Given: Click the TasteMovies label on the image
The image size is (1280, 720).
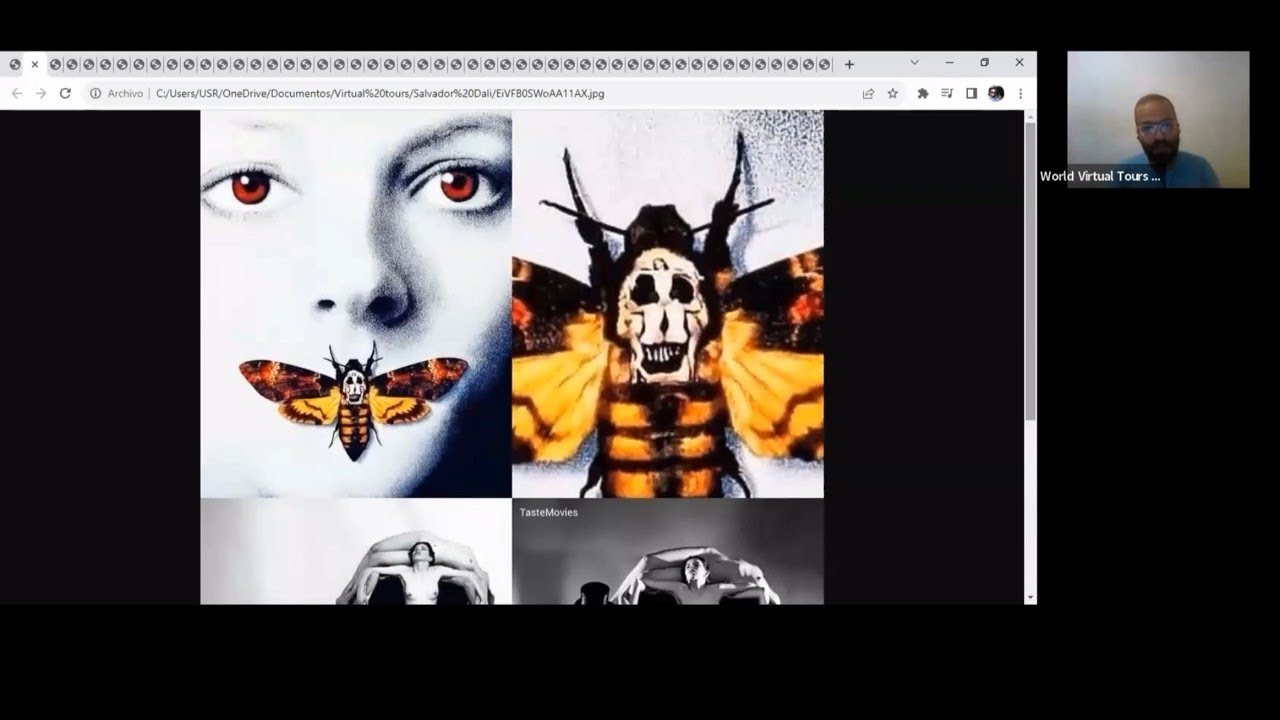Looking at the screenshot, I should click(x=548, y=513).
